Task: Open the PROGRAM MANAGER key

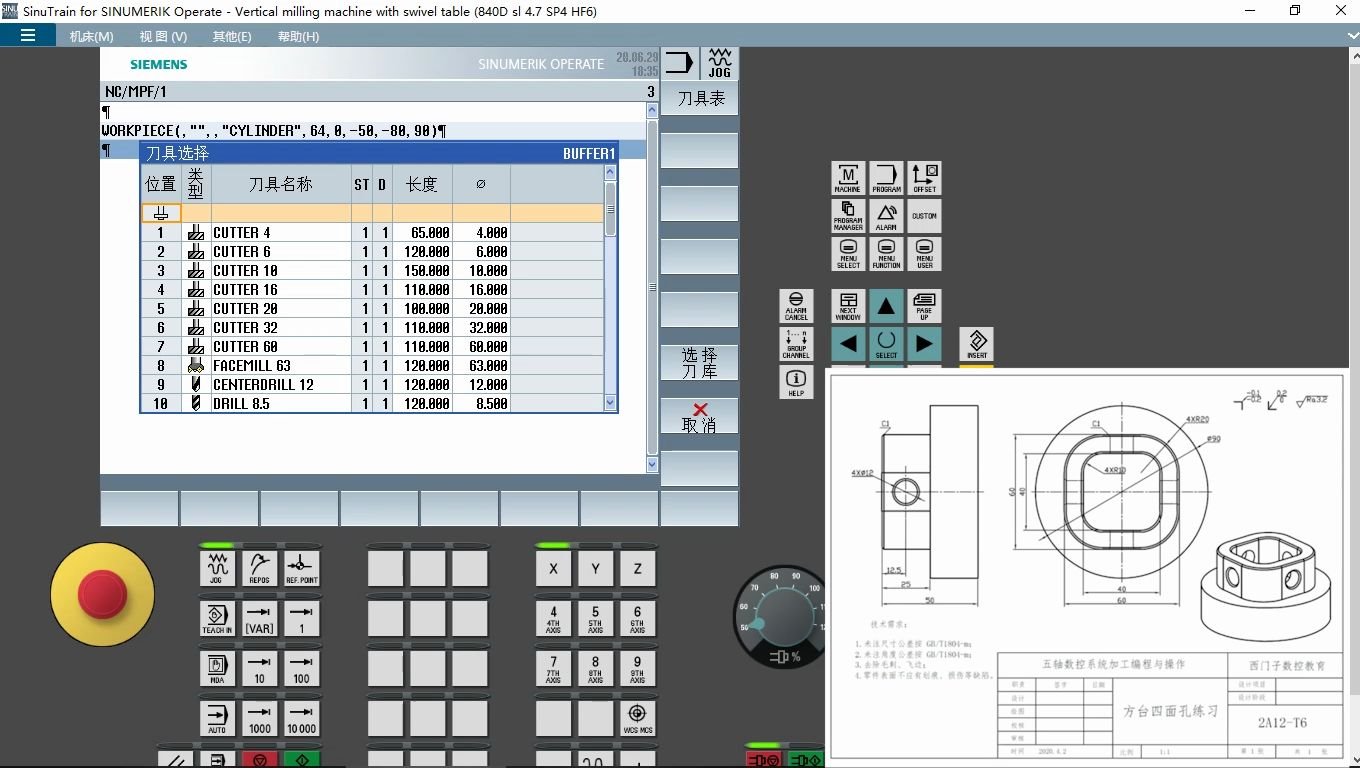Action: (848, 216)
